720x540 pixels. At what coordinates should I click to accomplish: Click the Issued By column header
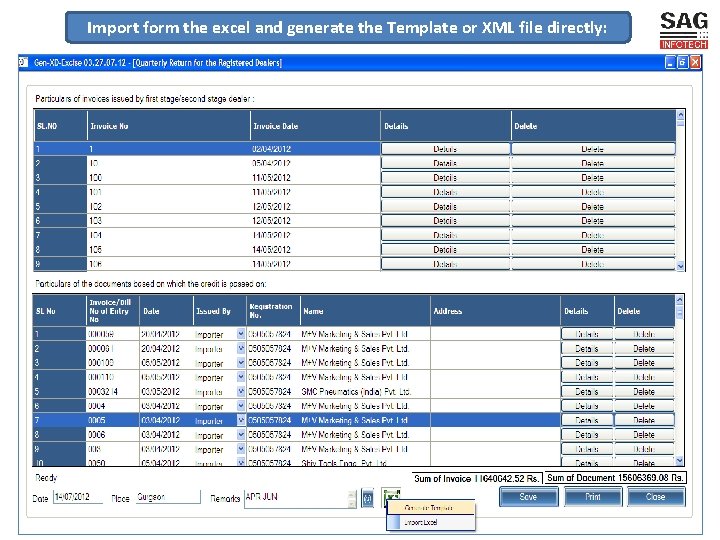220,311
